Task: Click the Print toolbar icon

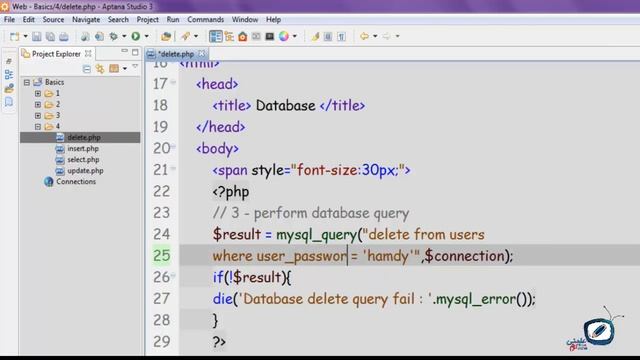Action: click(x=64, y=37)
